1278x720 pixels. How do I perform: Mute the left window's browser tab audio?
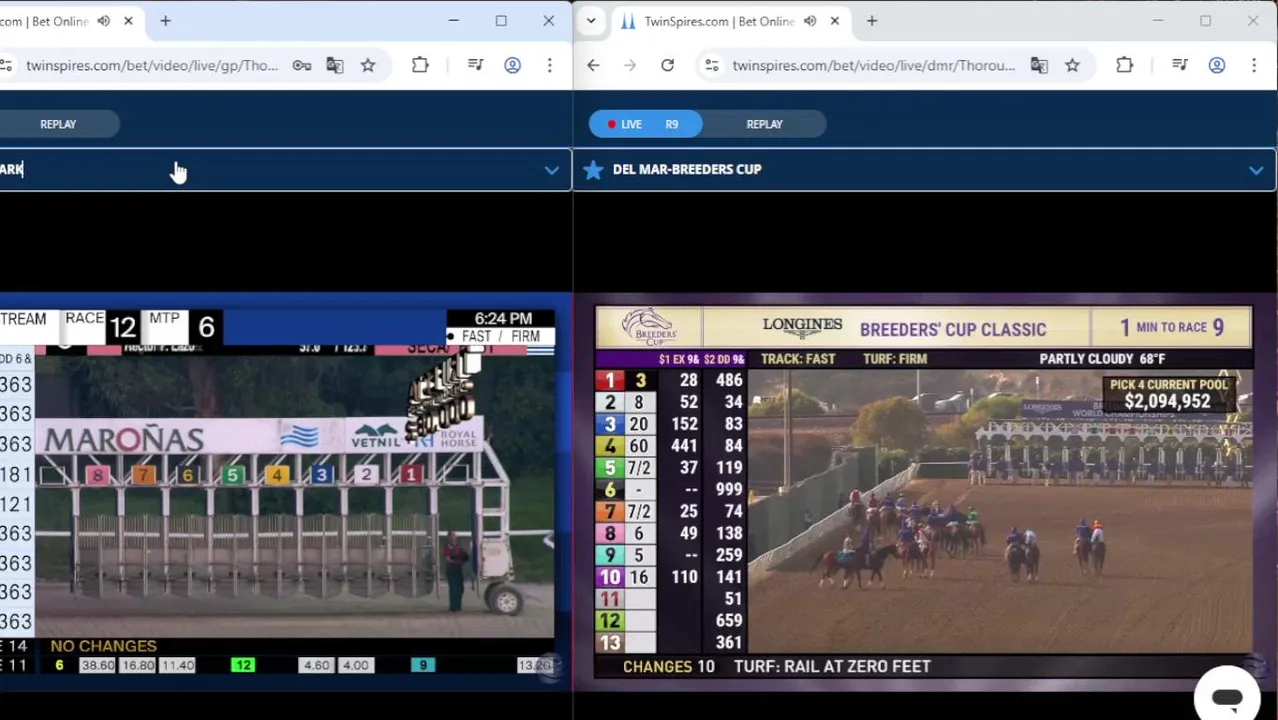(103, 21)
